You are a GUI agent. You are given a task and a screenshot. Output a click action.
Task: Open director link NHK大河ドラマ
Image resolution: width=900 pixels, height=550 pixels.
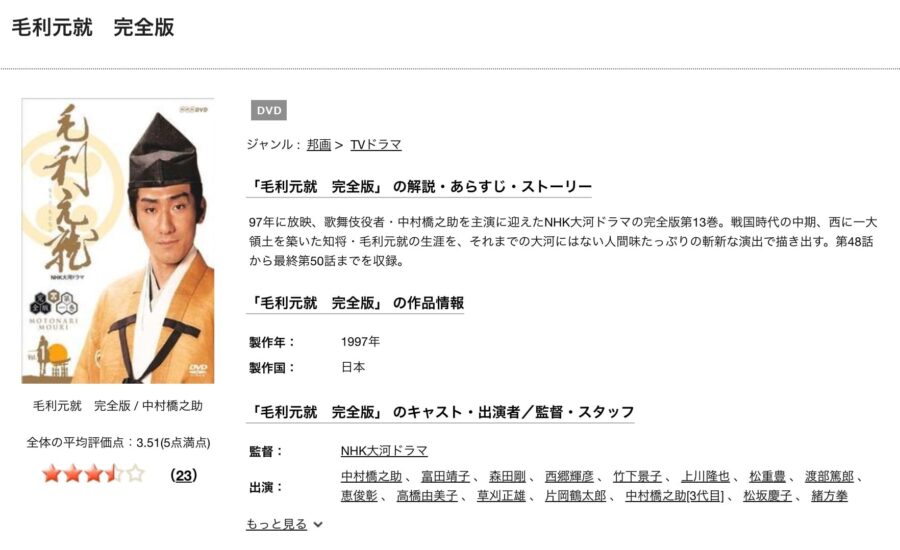(384, 451)
